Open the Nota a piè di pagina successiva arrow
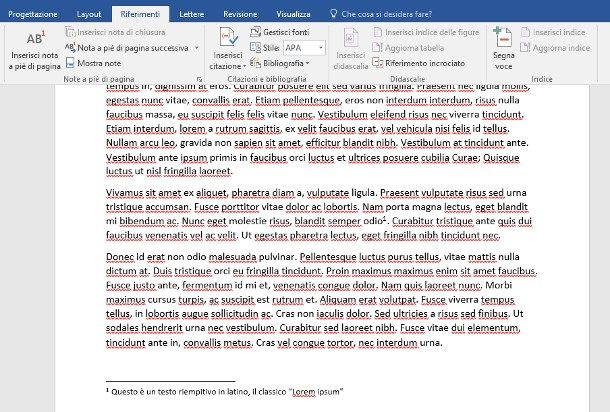 click(x=196, y=48)
